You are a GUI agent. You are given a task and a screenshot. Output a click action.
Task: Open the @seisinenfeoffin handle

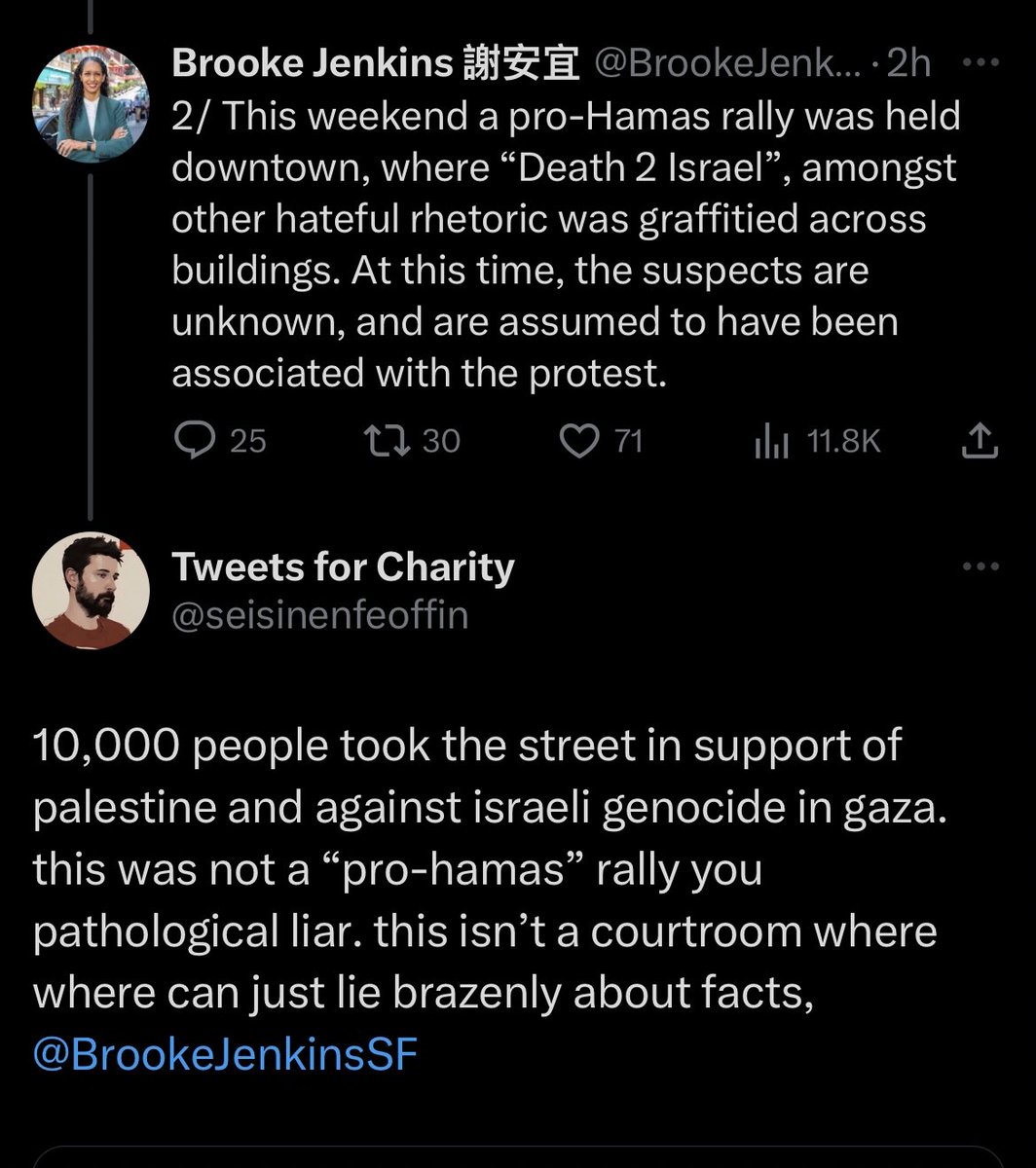[x=319, y=615]
